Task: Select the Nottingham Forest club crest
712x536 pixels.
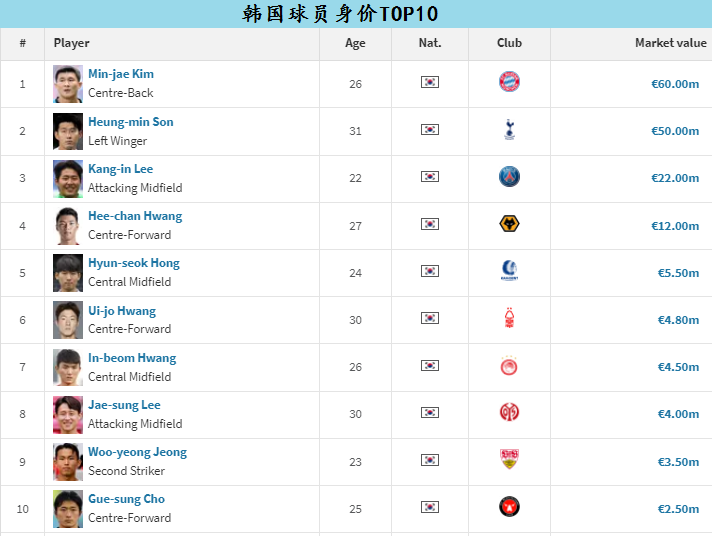Action: (x=509, y=318)
